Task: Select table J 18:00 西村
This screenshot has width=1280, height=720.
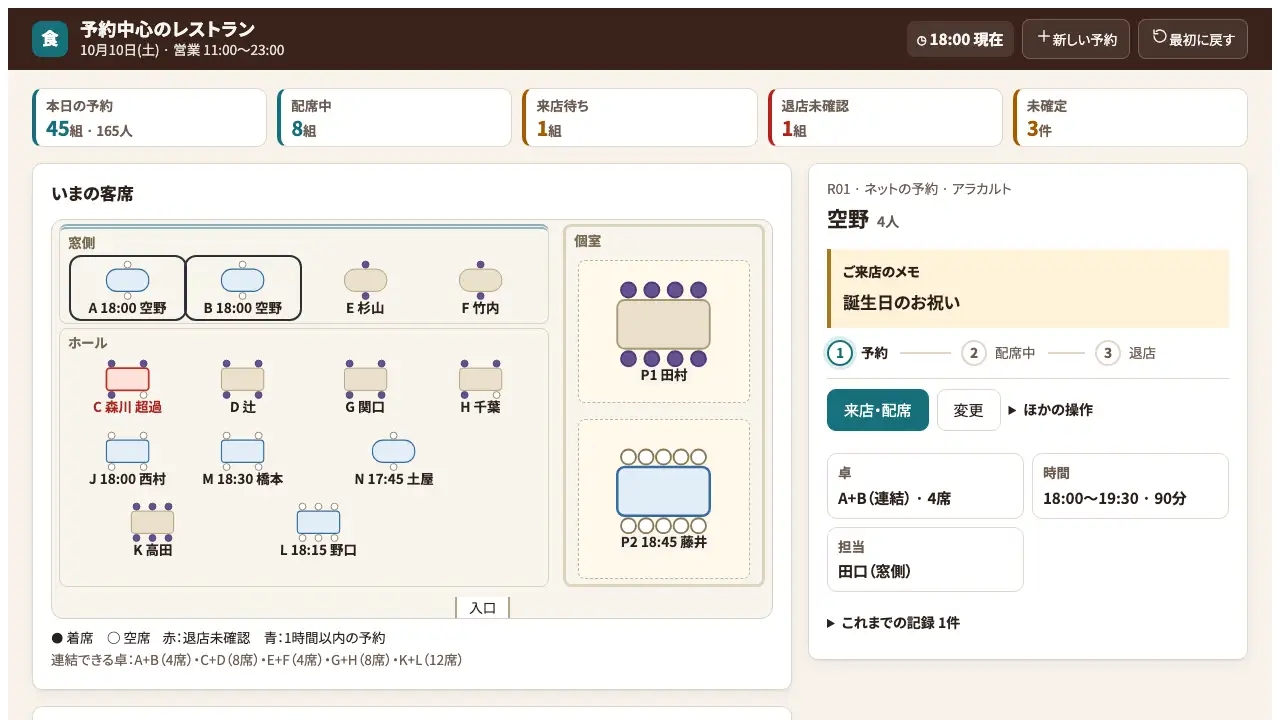Action: [x=127, y=459]
